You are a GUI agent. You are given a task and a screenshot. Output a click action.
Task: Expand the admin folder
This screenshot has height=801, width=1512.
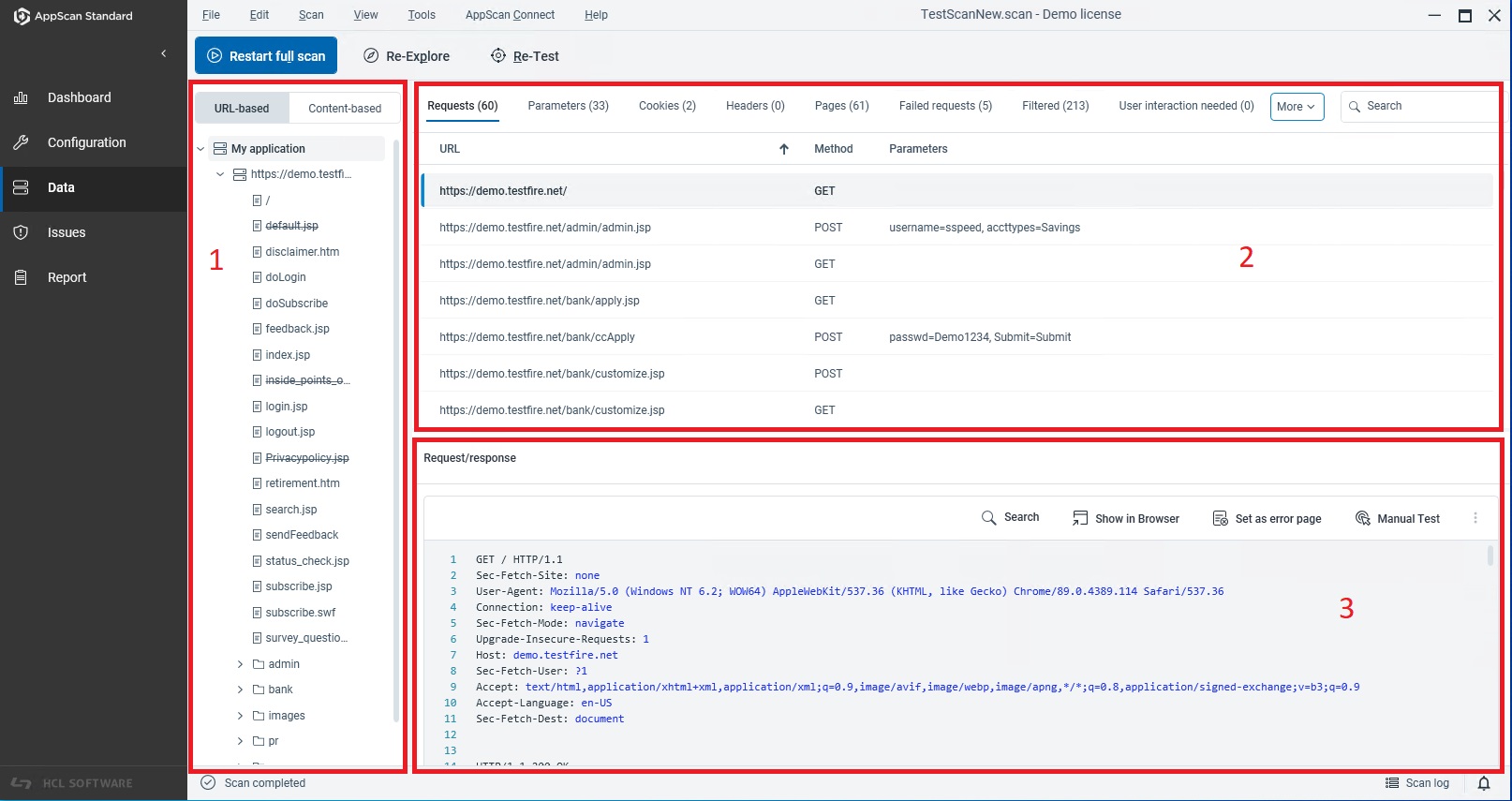click(x=240, y=664)
